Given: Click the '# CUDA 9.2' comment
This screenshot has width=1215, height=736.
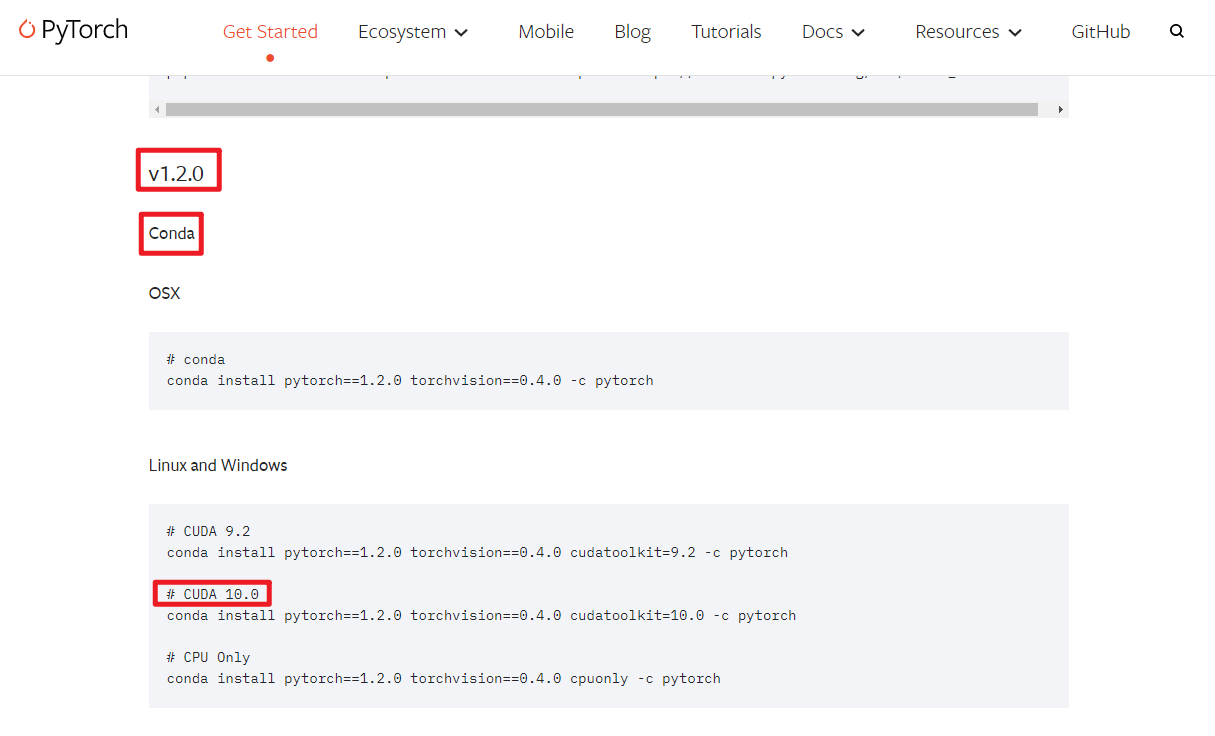Looking at the screenshot, I should [209, 531].
